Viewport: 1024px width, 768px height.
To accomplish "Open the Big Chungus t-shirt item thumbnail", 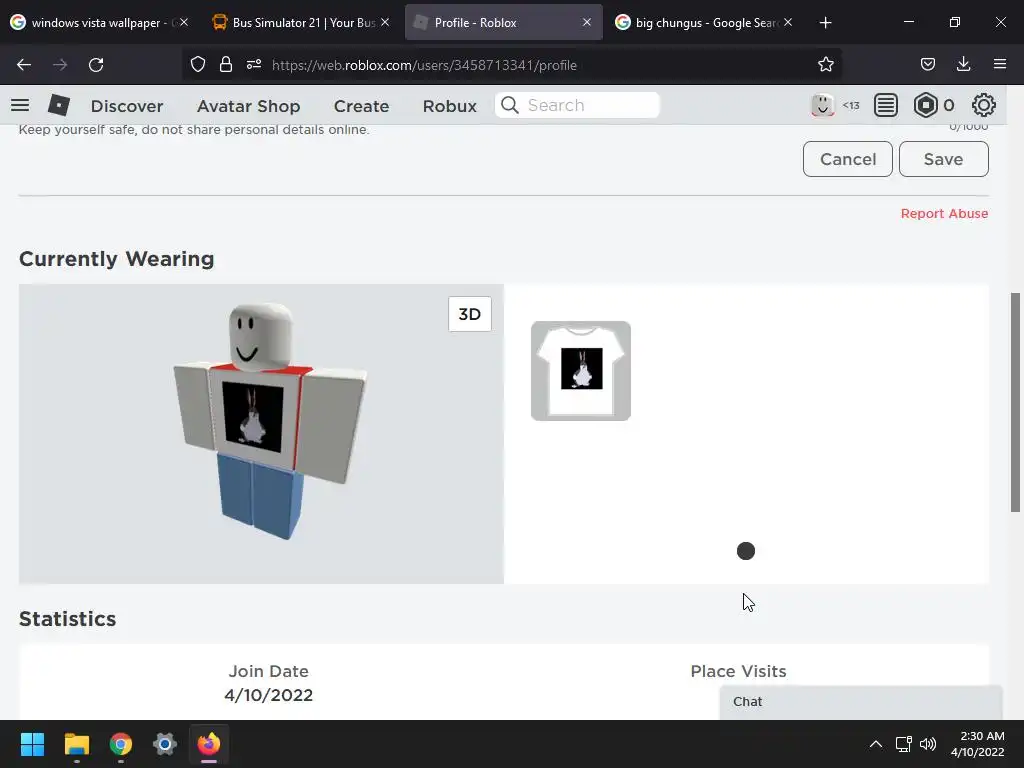I will click(581, 370).
